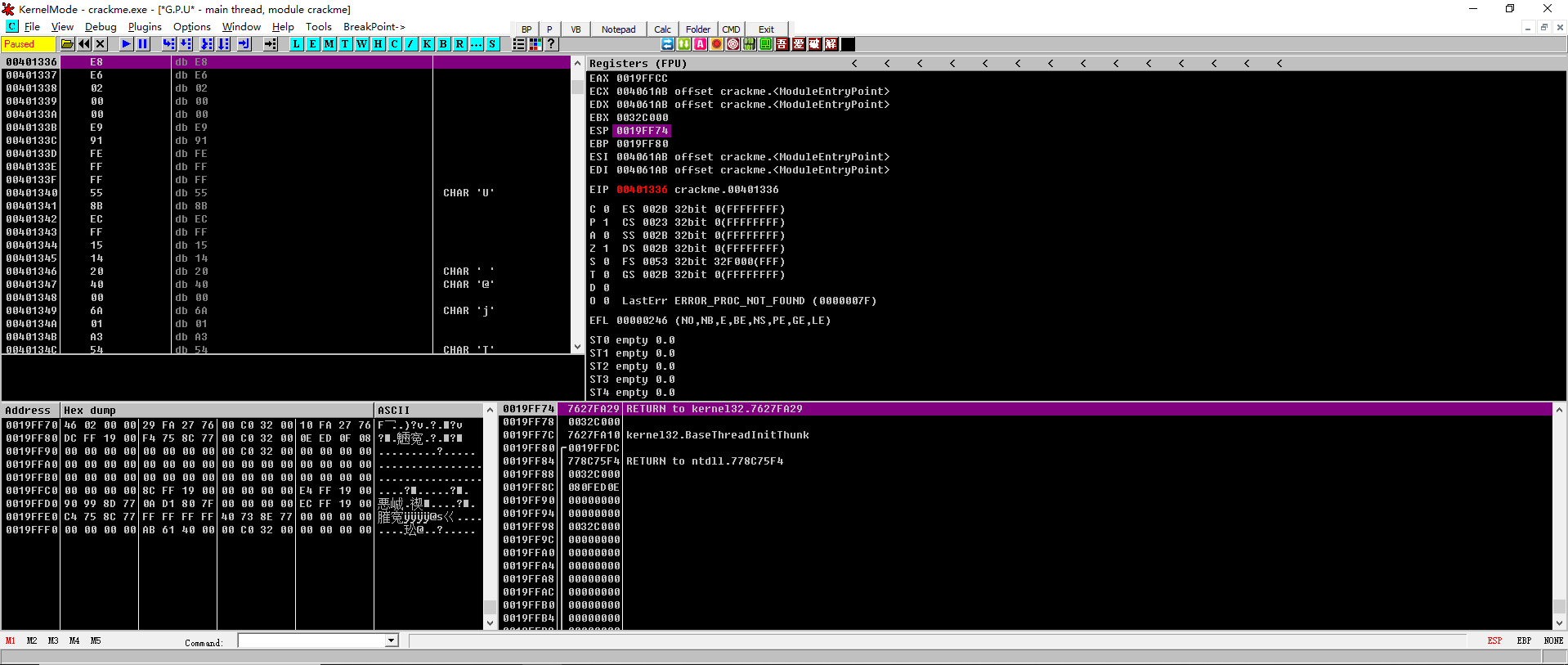Open appearance colors grid icon
This screenshot has height=665, width=1568.
click(535, 44)
